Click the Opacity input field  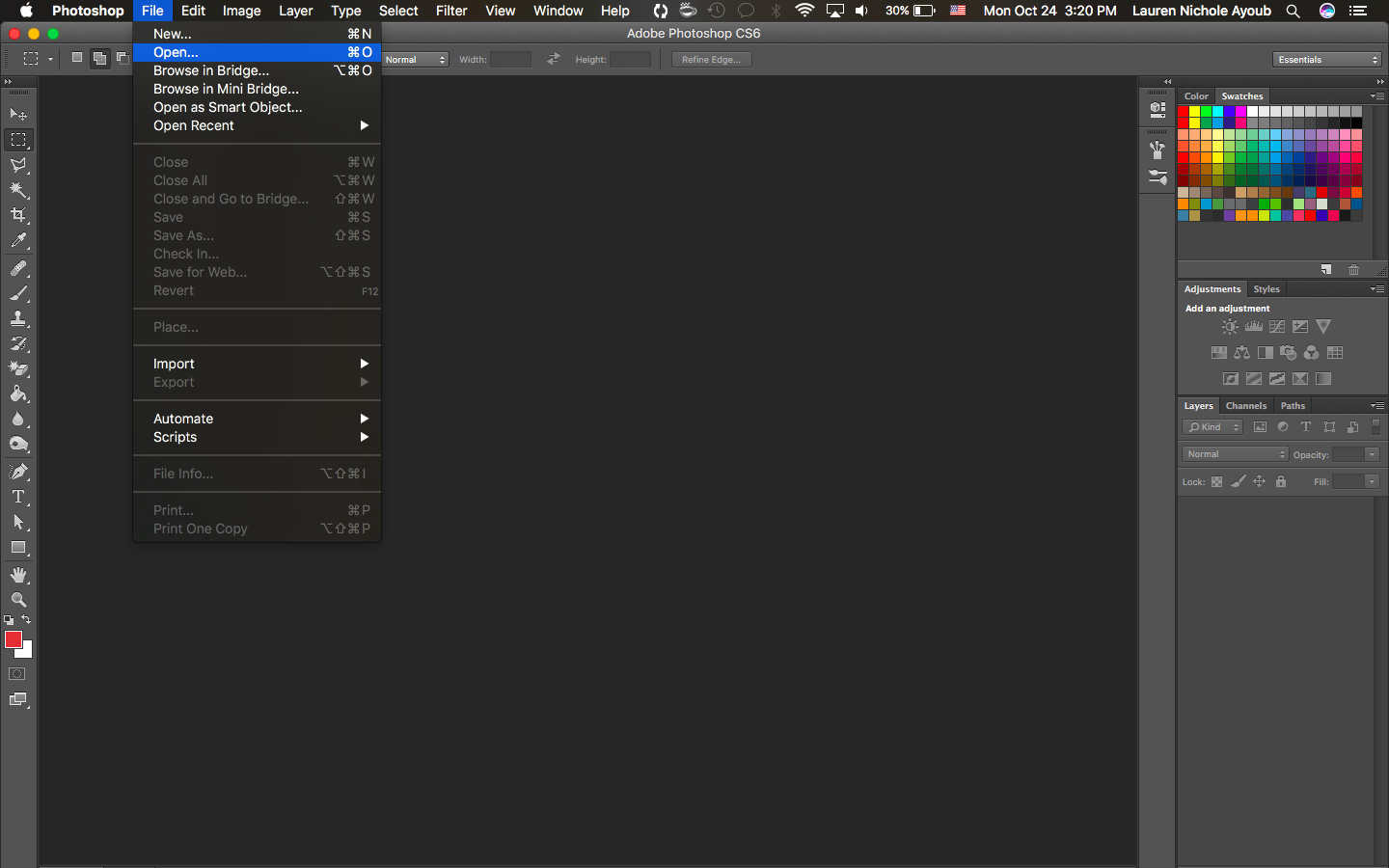tap(1355, 454)
